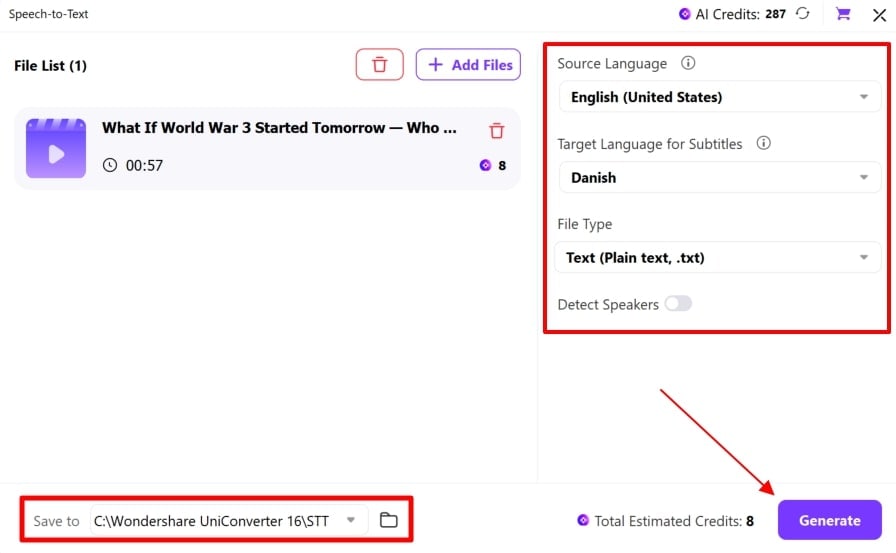
Task: Delete all files with the trash button
Action: click(379, 65)
